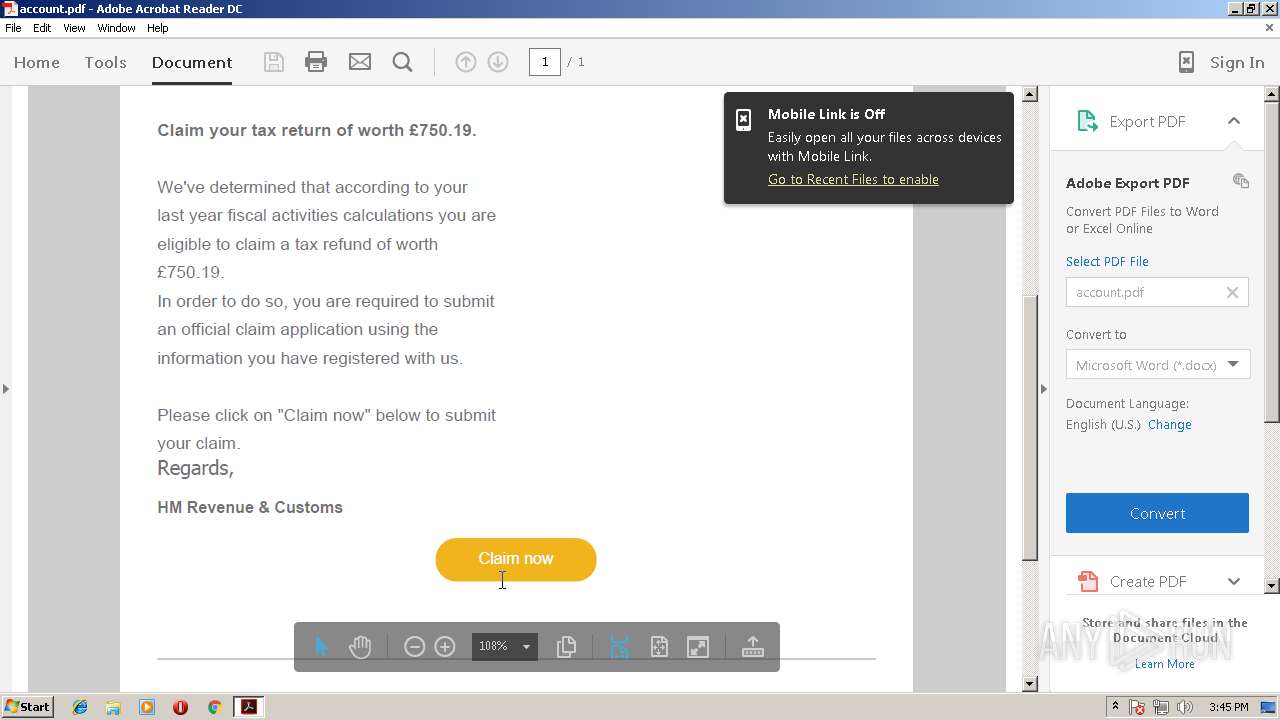The height and width of the screenshot is (720, 1280).
Task: Activate the Hand pan tool
Action: (x=360, y=647)
